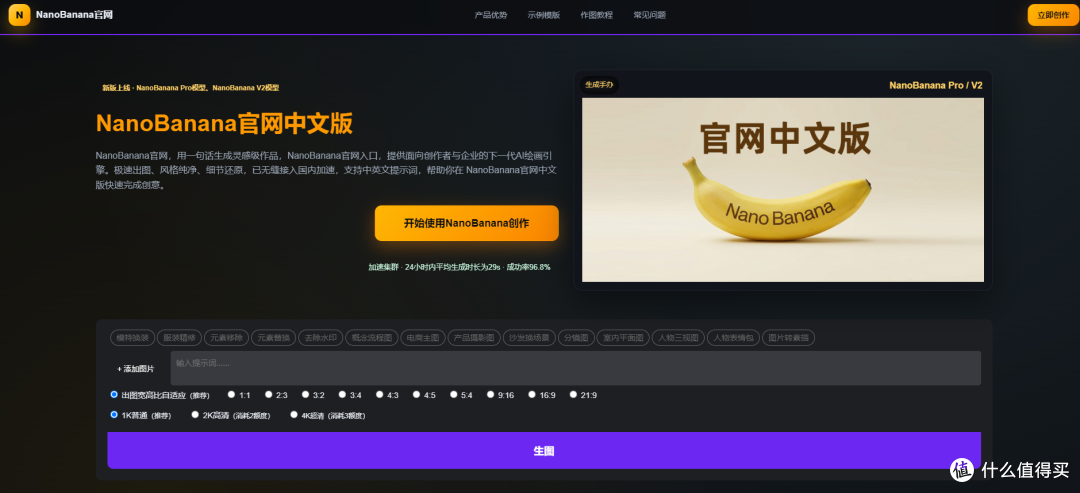Viewport: 1080px width, 493px height.
Task: Select the 人物表情包 template chip
Action: tap(734, 337)
